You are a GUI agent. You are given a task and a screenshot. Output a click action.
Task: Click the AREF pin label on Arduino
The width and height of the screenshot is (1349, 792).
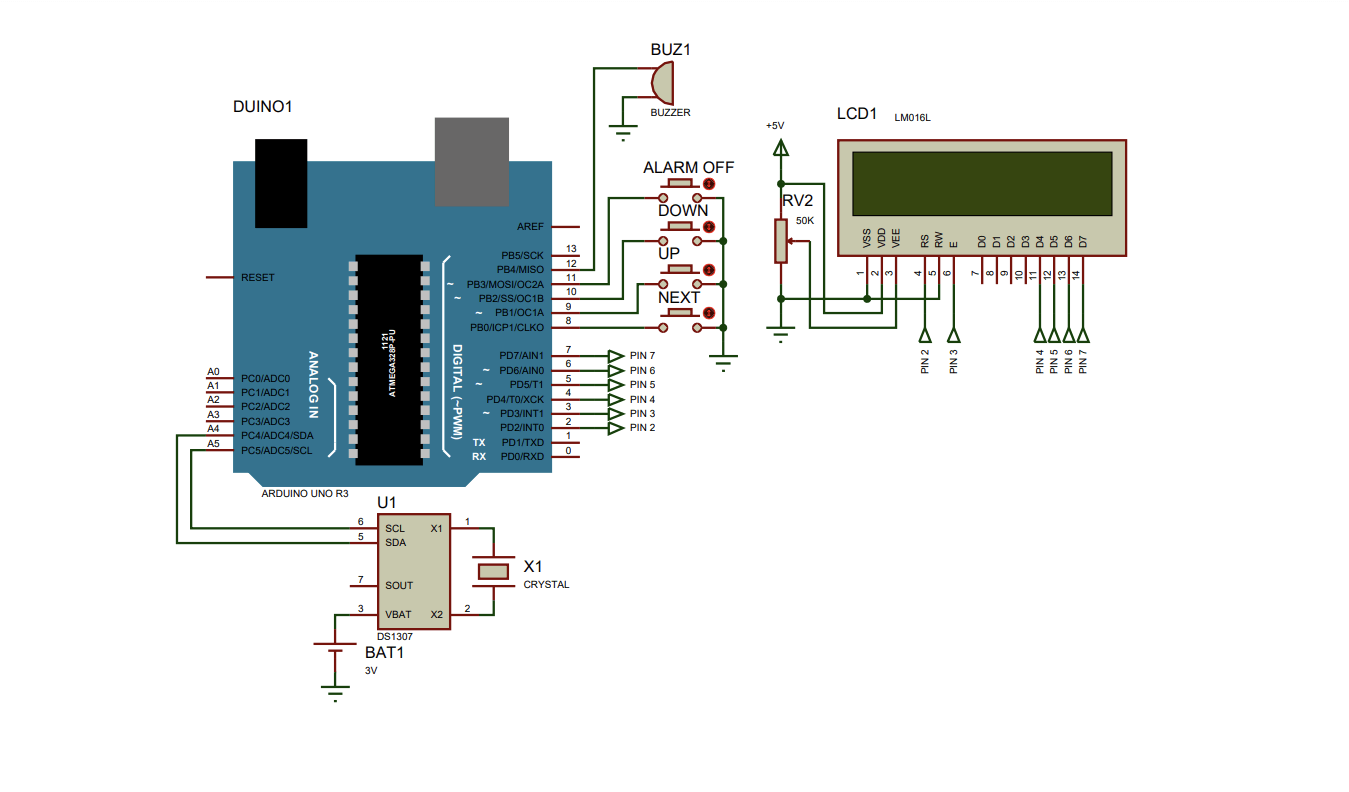click(530, 227)
